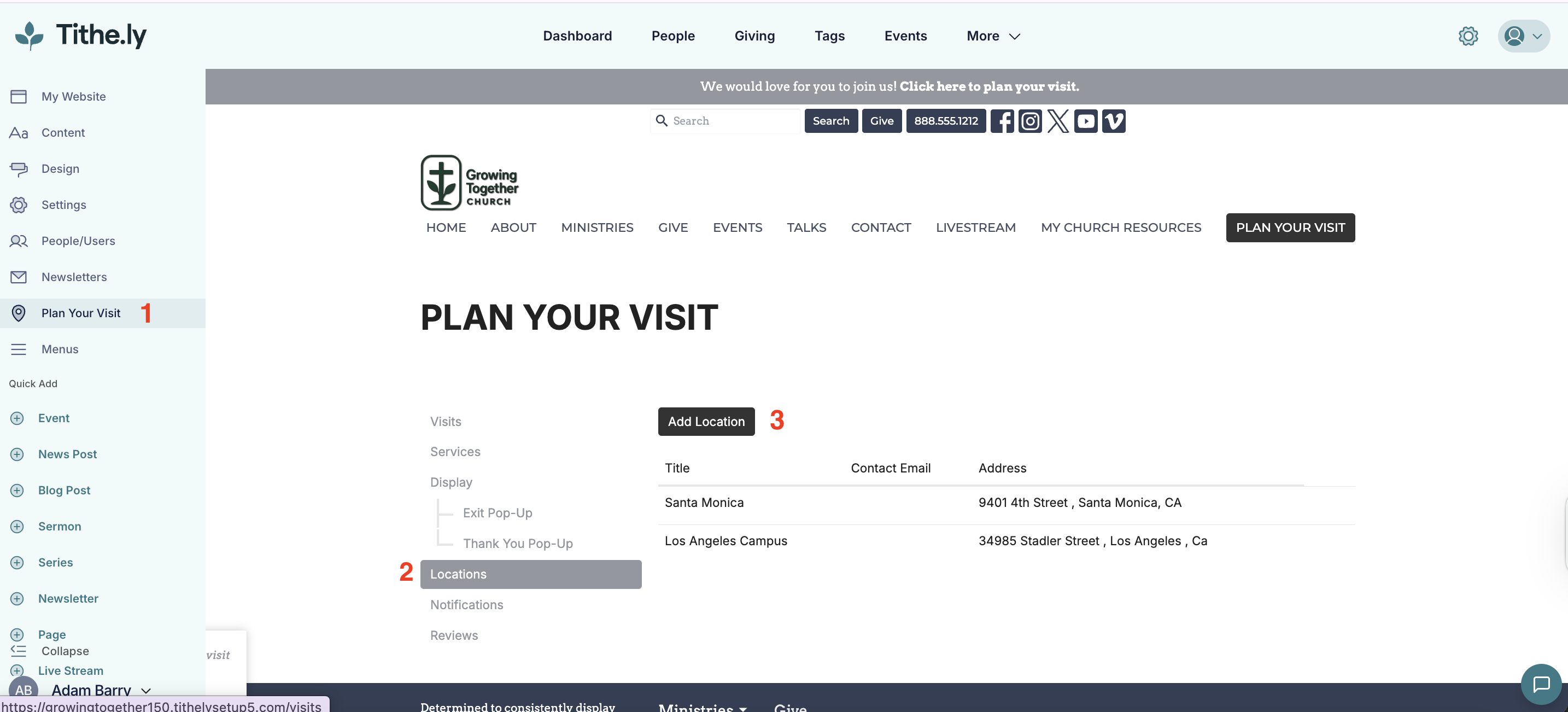Click the Add Location button
Image resolution: width=1568 pixels, height=712 pixels.
point(706,422)
